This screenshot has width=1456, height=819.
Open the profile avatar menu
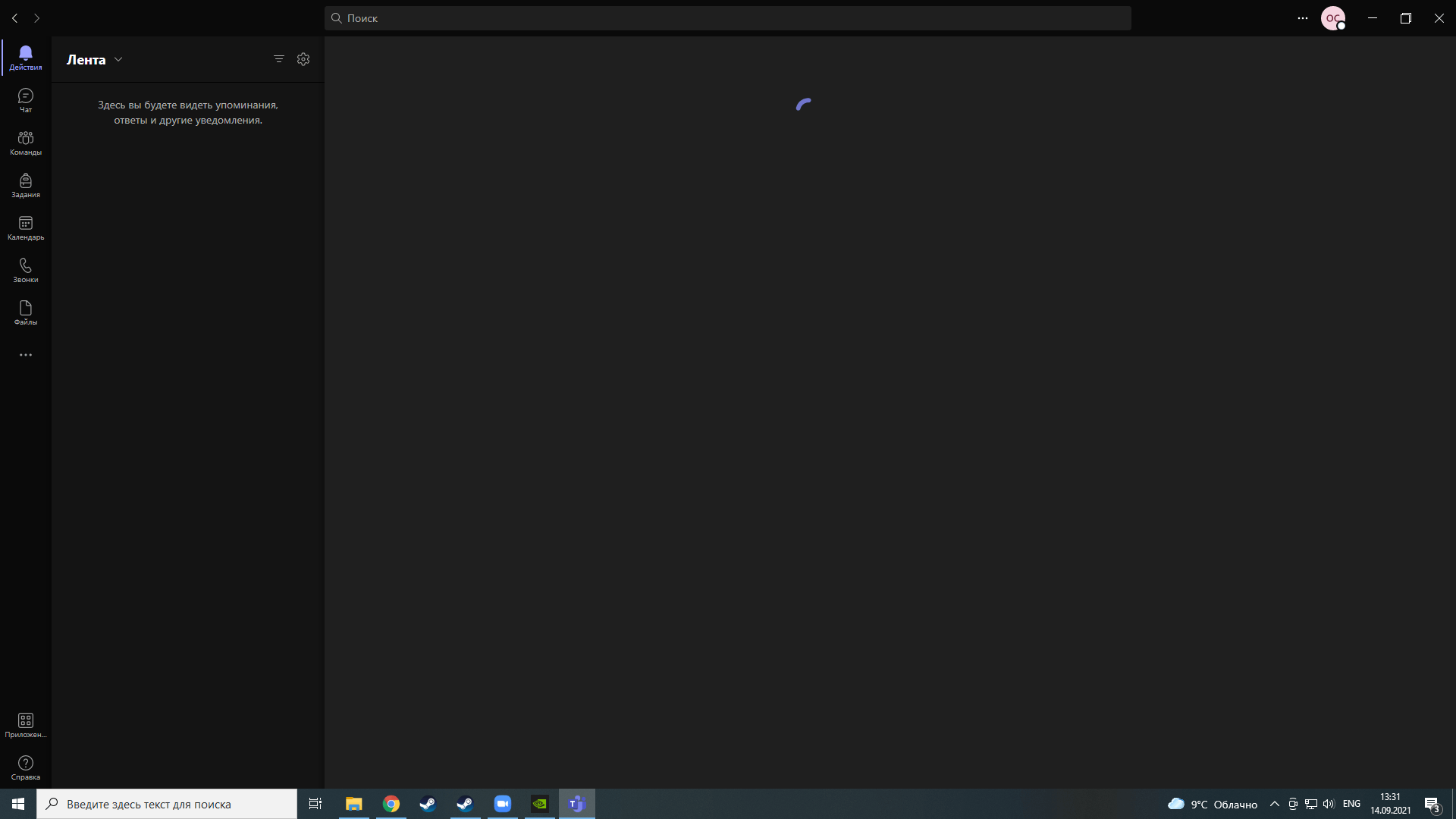tap(1333, 18)
